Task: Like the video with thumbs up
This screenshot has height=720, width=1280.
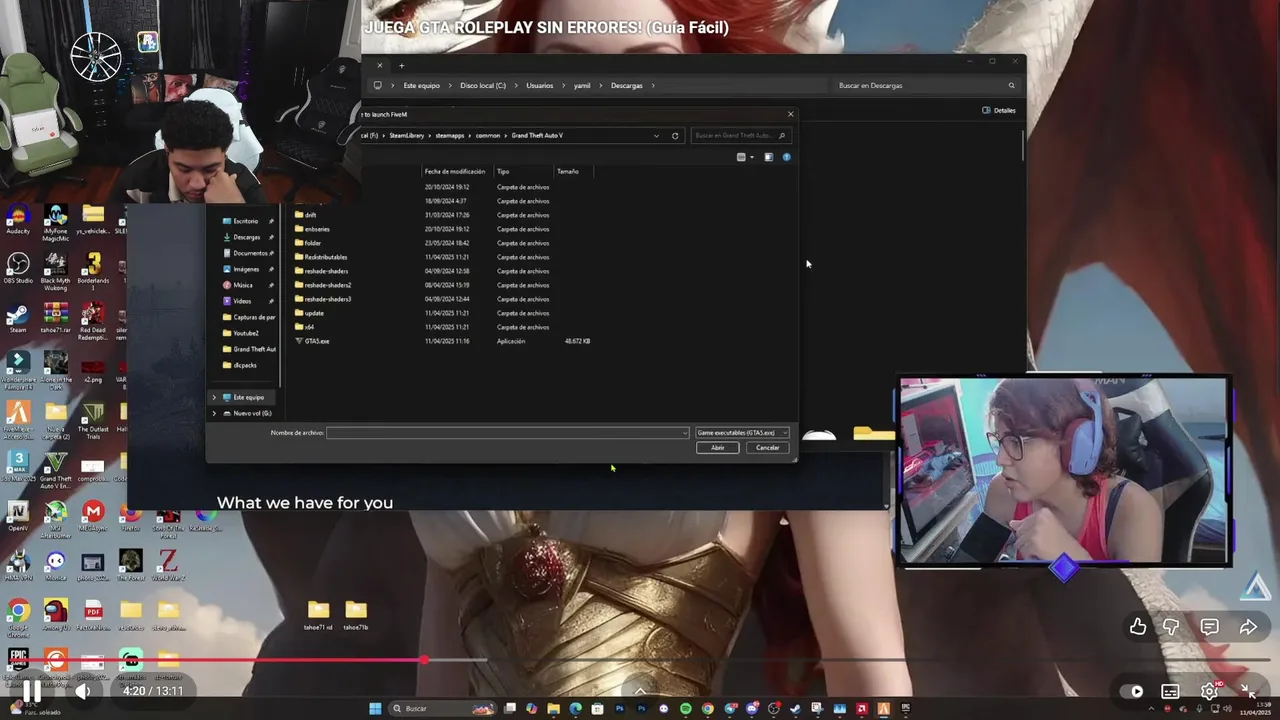Action: [1138, 627]
